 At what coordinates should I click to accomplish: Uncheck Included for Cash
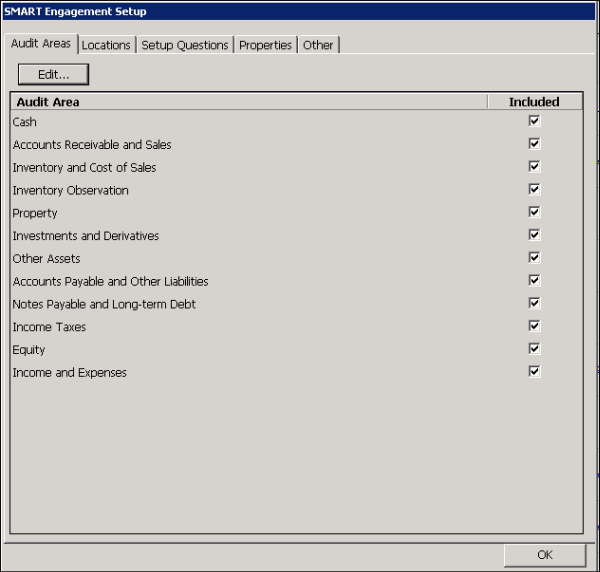[534, 121]
